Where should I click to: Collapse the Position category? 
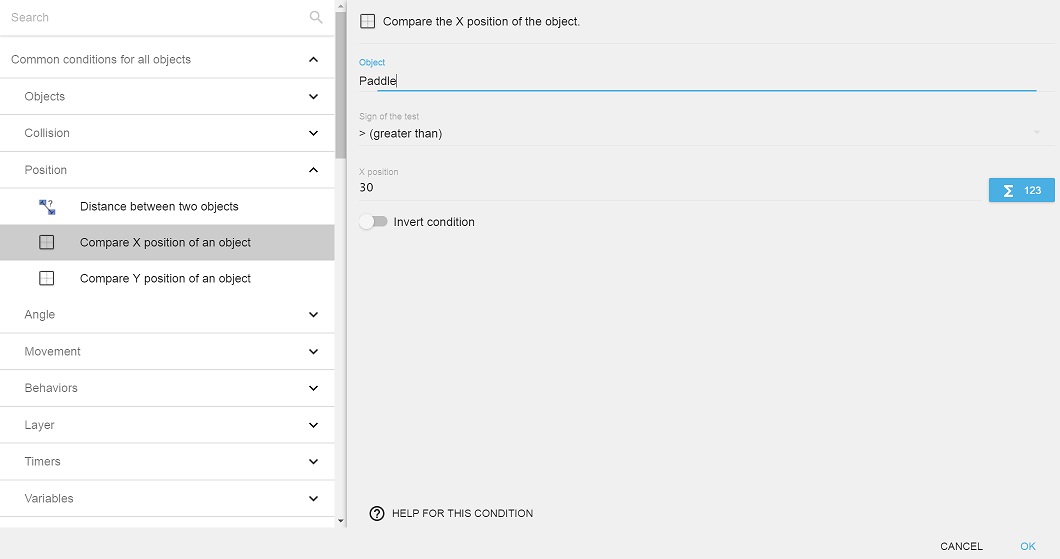313,170
